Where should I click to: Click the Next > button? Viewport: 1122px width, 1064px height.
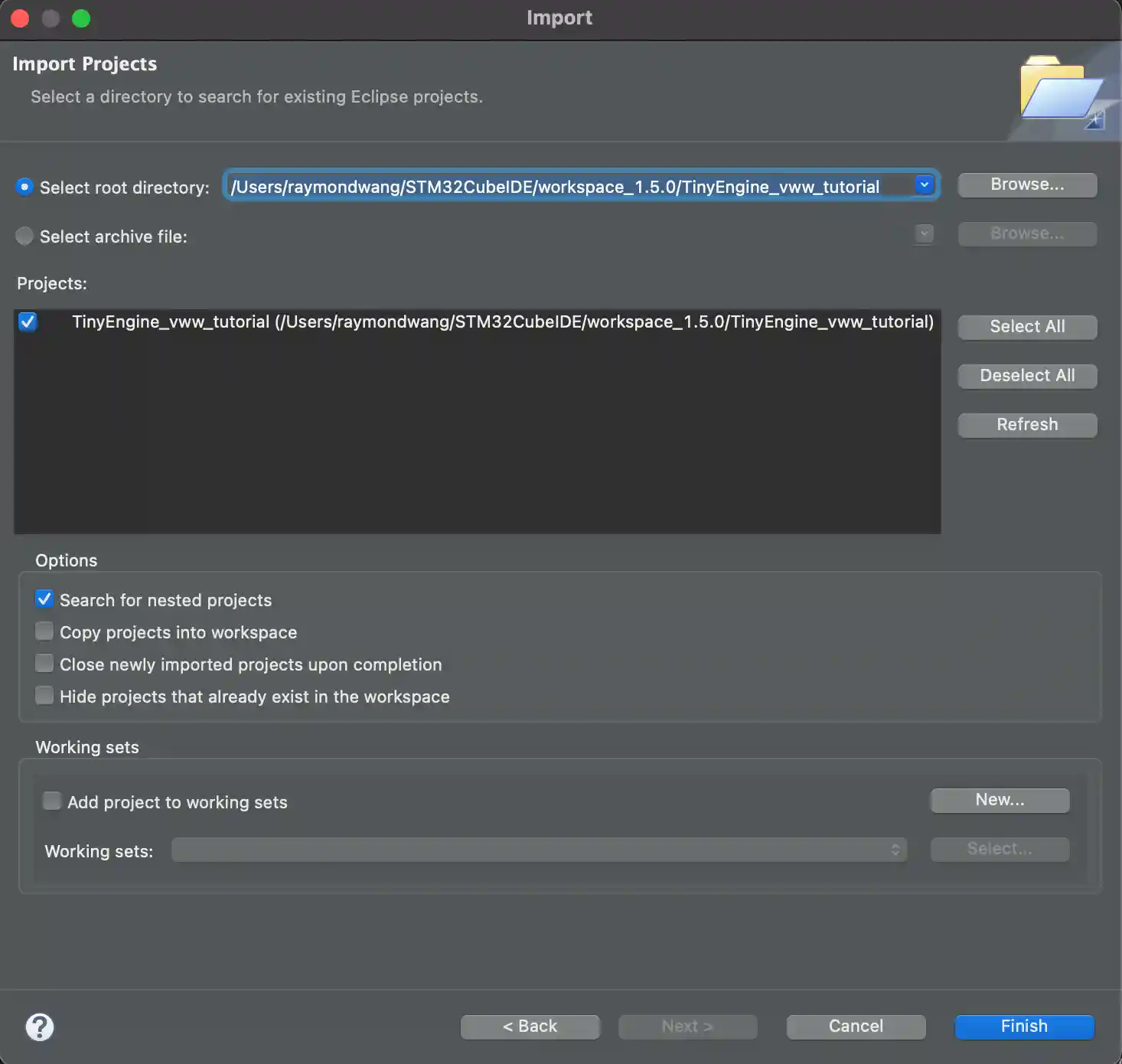[x=687, y=1026]
